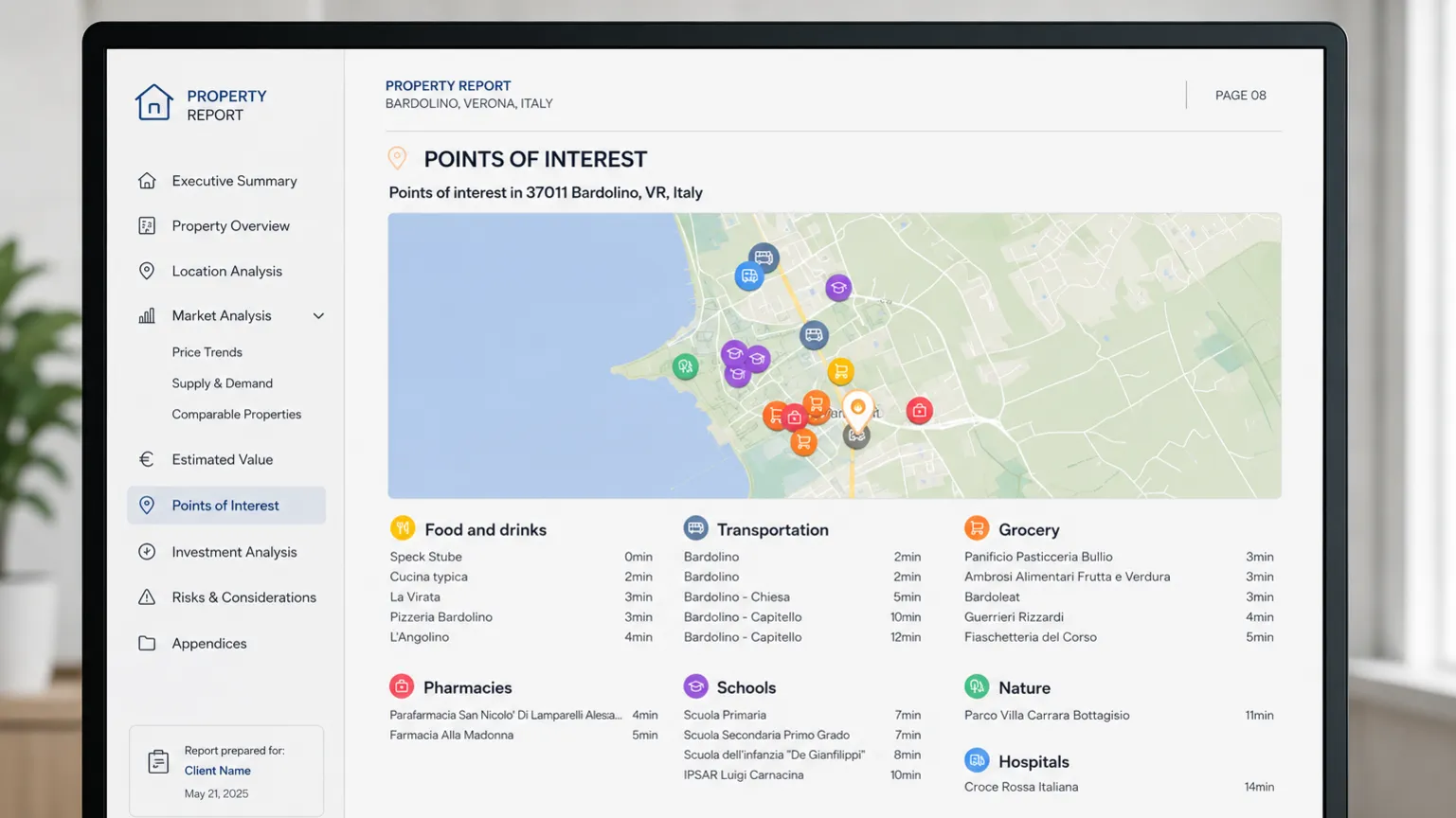Screen dimensions: 1456x818
Task: Click the yellow food marker on map
Action: pyautogui.click(x=840, y=371)
